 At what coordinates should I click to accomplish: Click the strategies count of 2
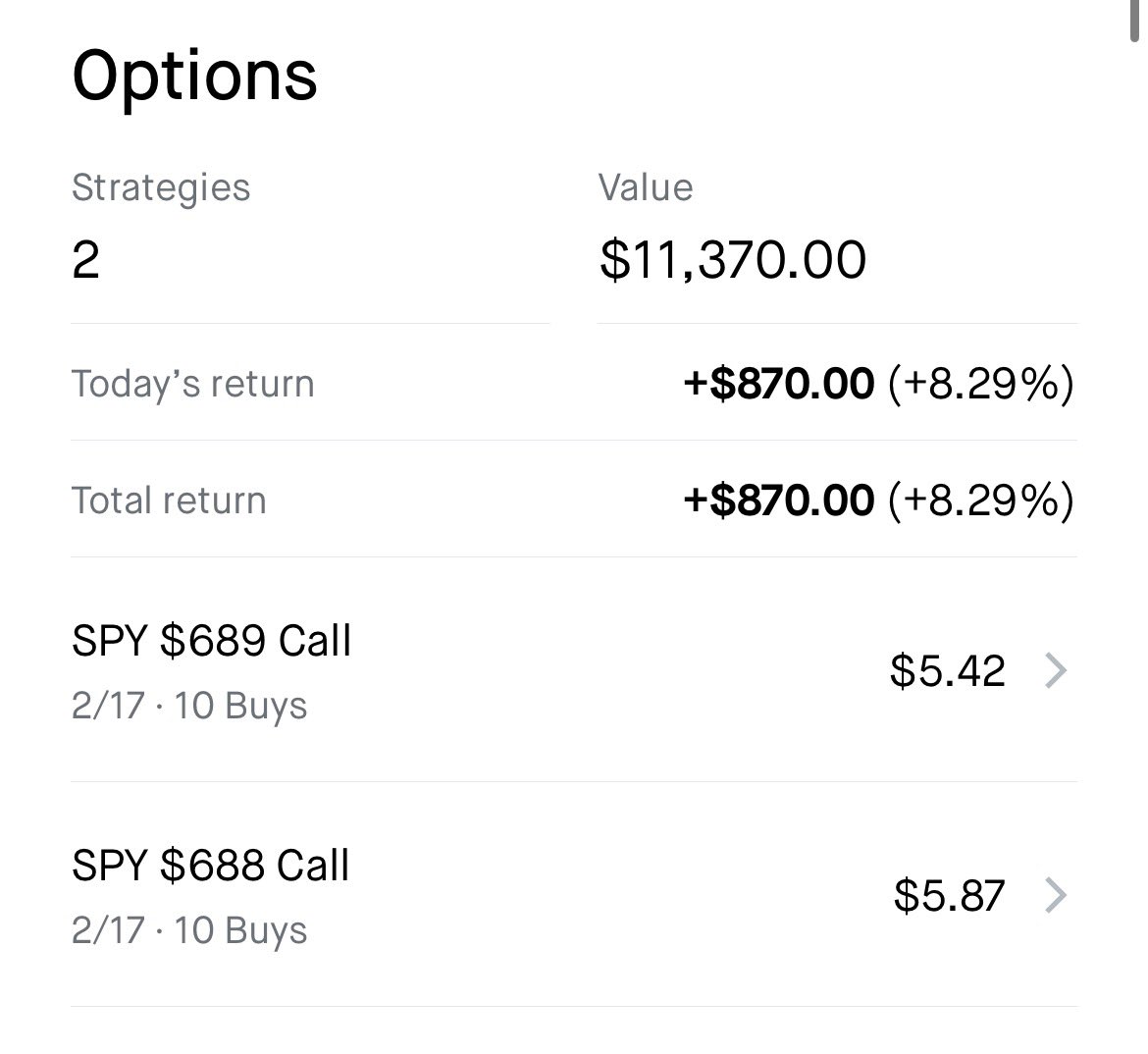point(85,260)
